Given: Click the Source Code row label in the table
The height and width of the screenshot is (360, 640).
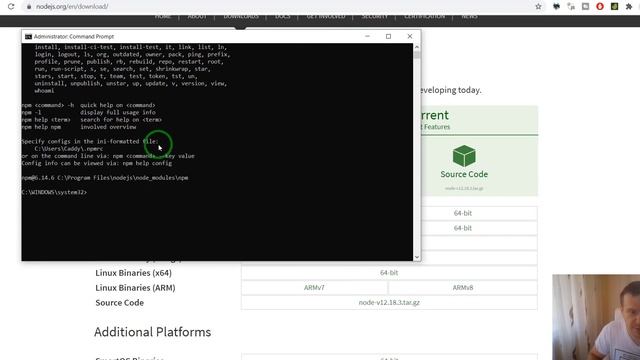Looking at the screenshot, I should (x=120, y=303).
